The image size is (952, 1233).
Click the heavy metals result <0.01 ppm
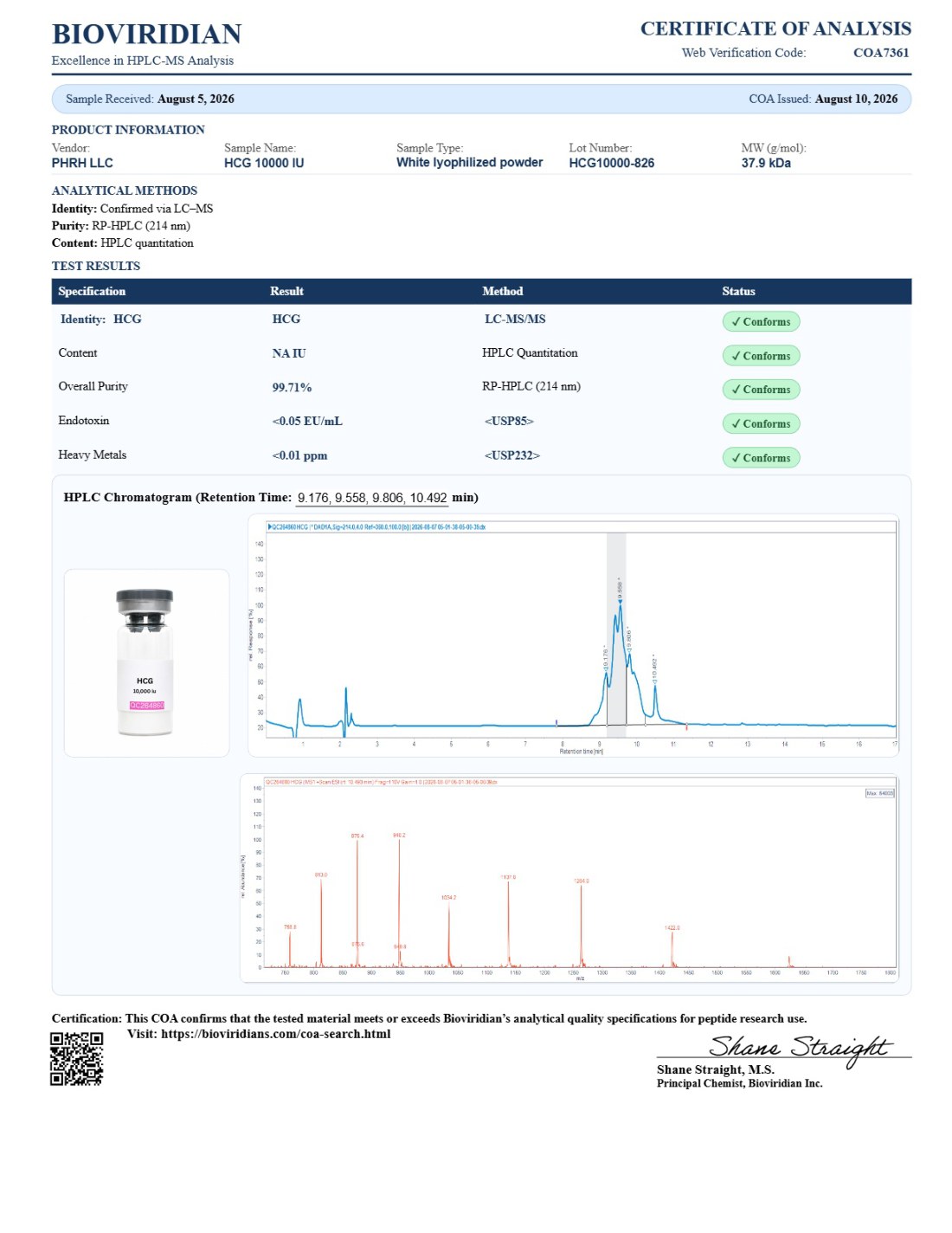299,455
